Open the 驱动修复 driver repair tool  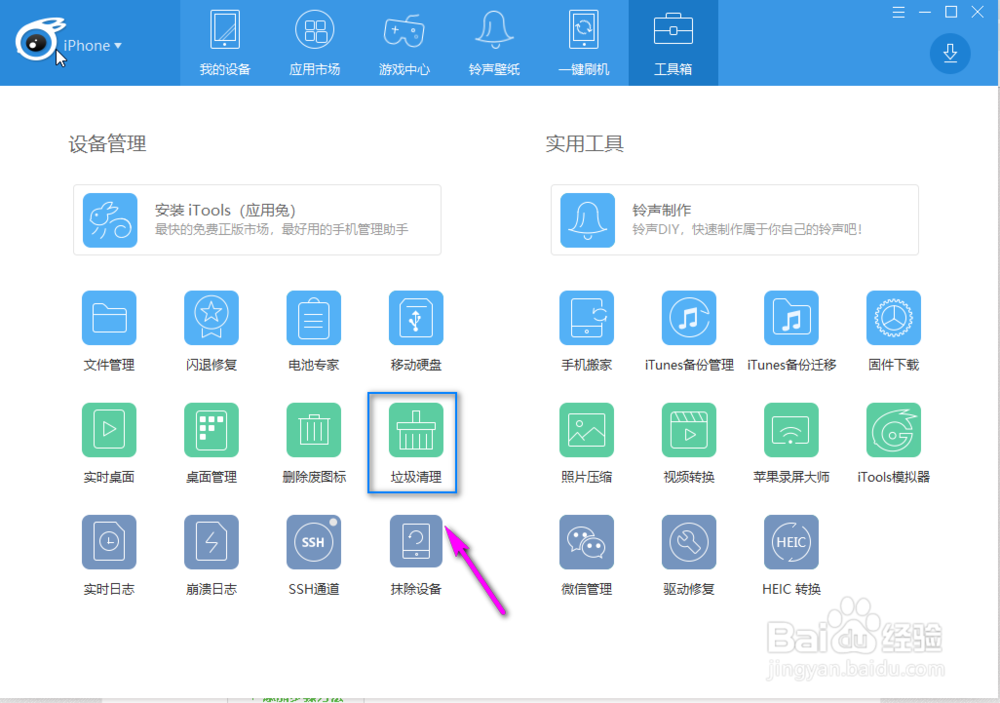(689, 542)
